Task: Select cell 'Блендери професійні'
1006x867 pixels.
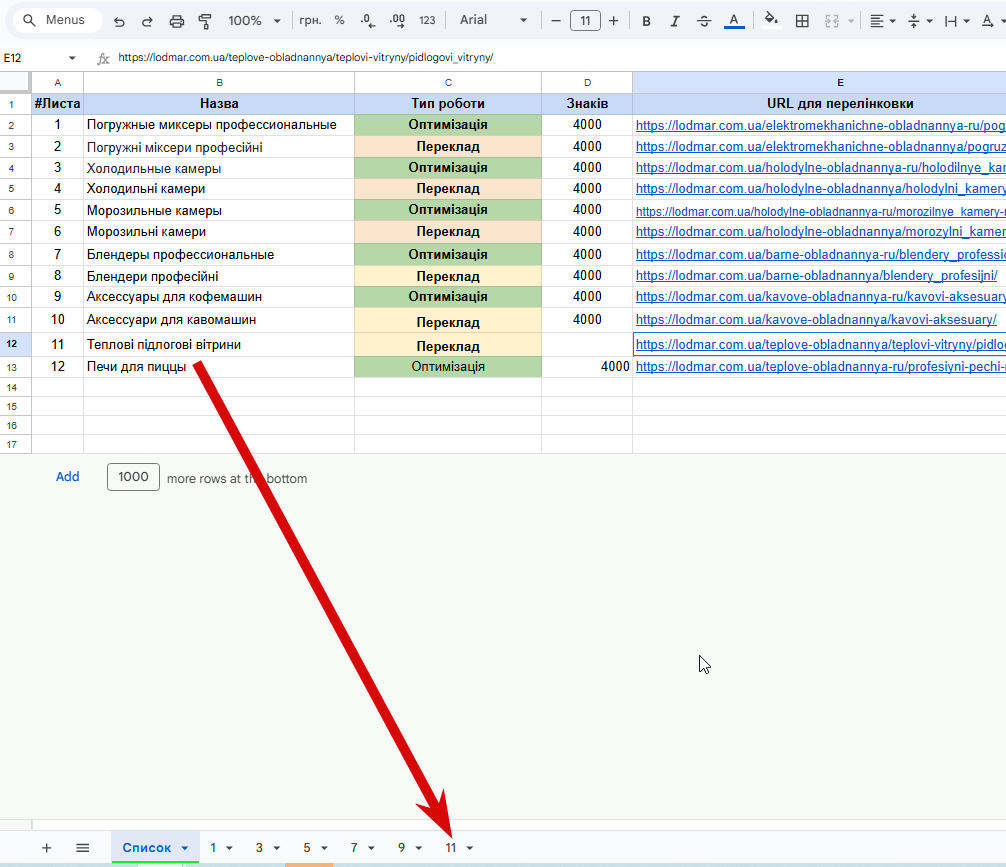Action: click(x=219, y=276)
